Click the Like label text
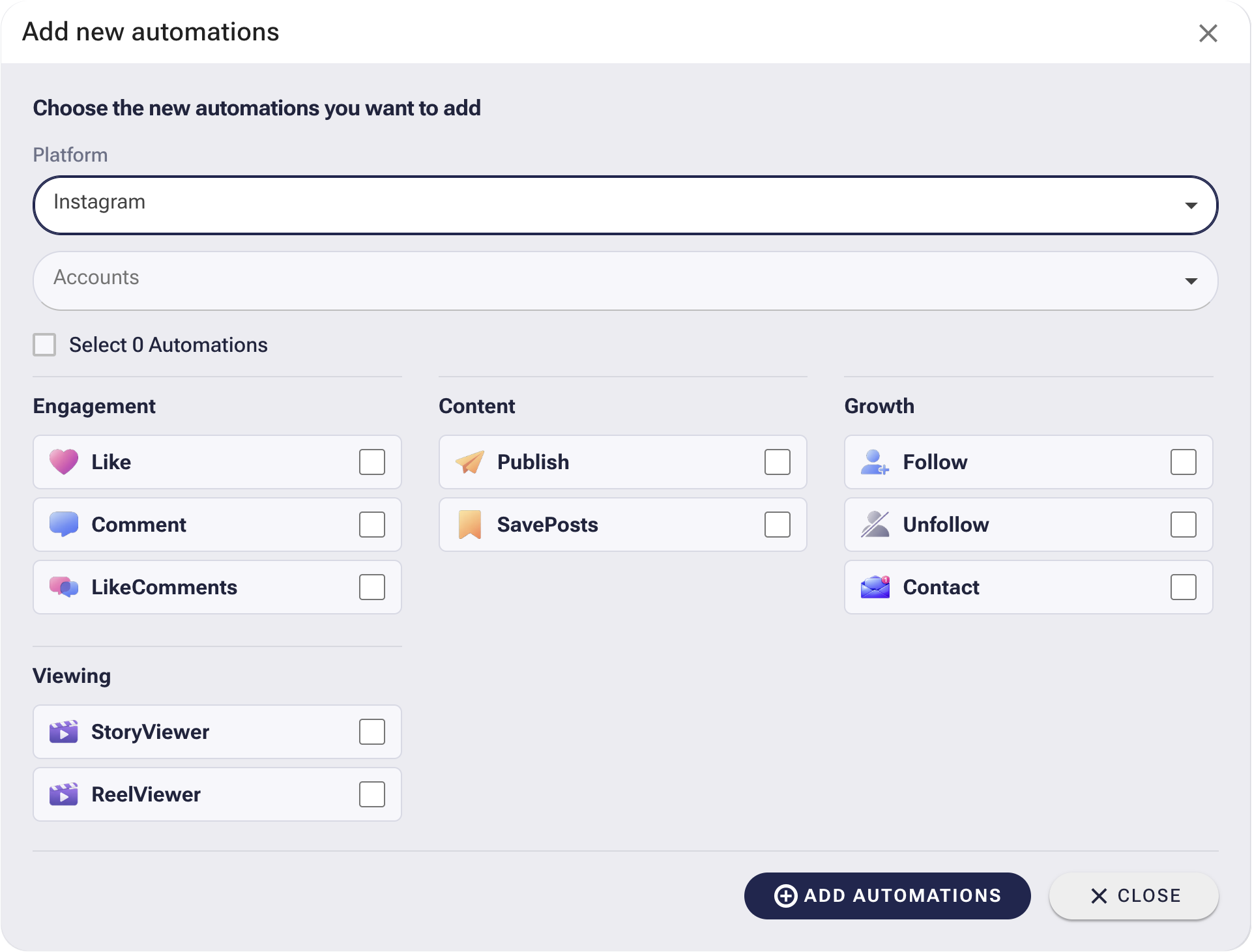This screenshot has height=952, width=1252. [x=111, y=462]
